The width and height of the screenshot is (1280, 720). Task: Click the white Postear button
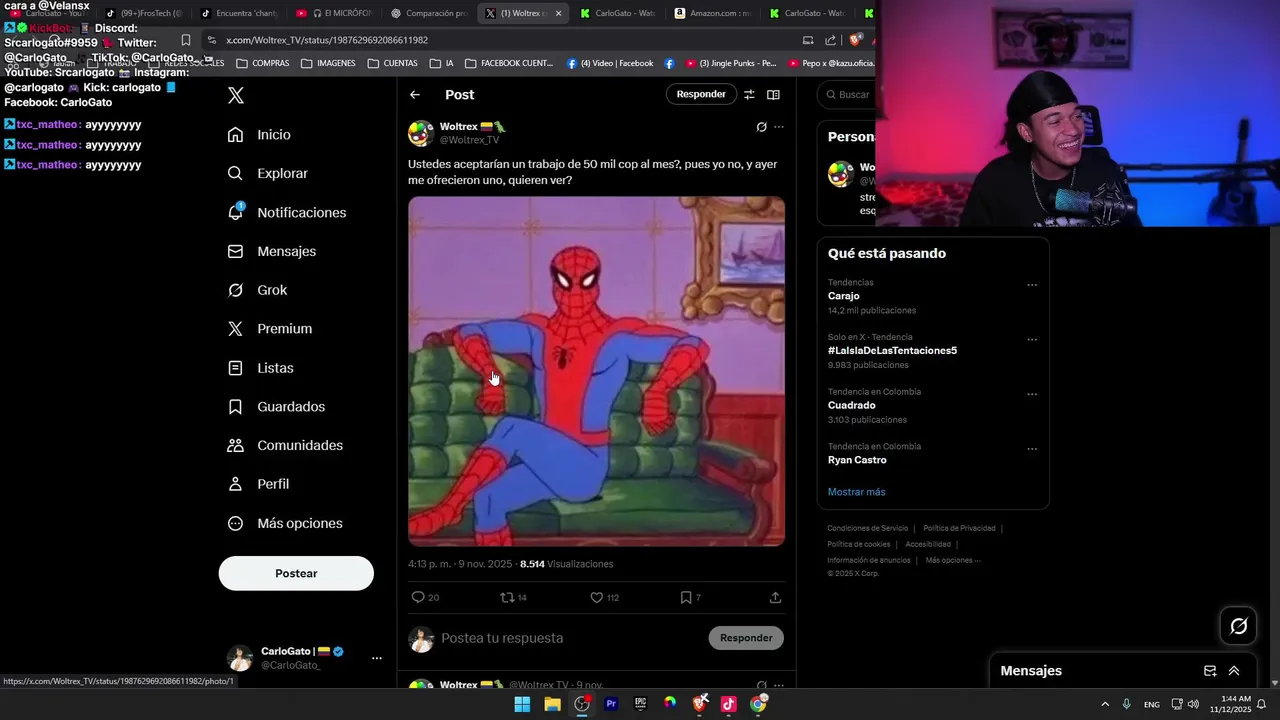click(296, 573)
